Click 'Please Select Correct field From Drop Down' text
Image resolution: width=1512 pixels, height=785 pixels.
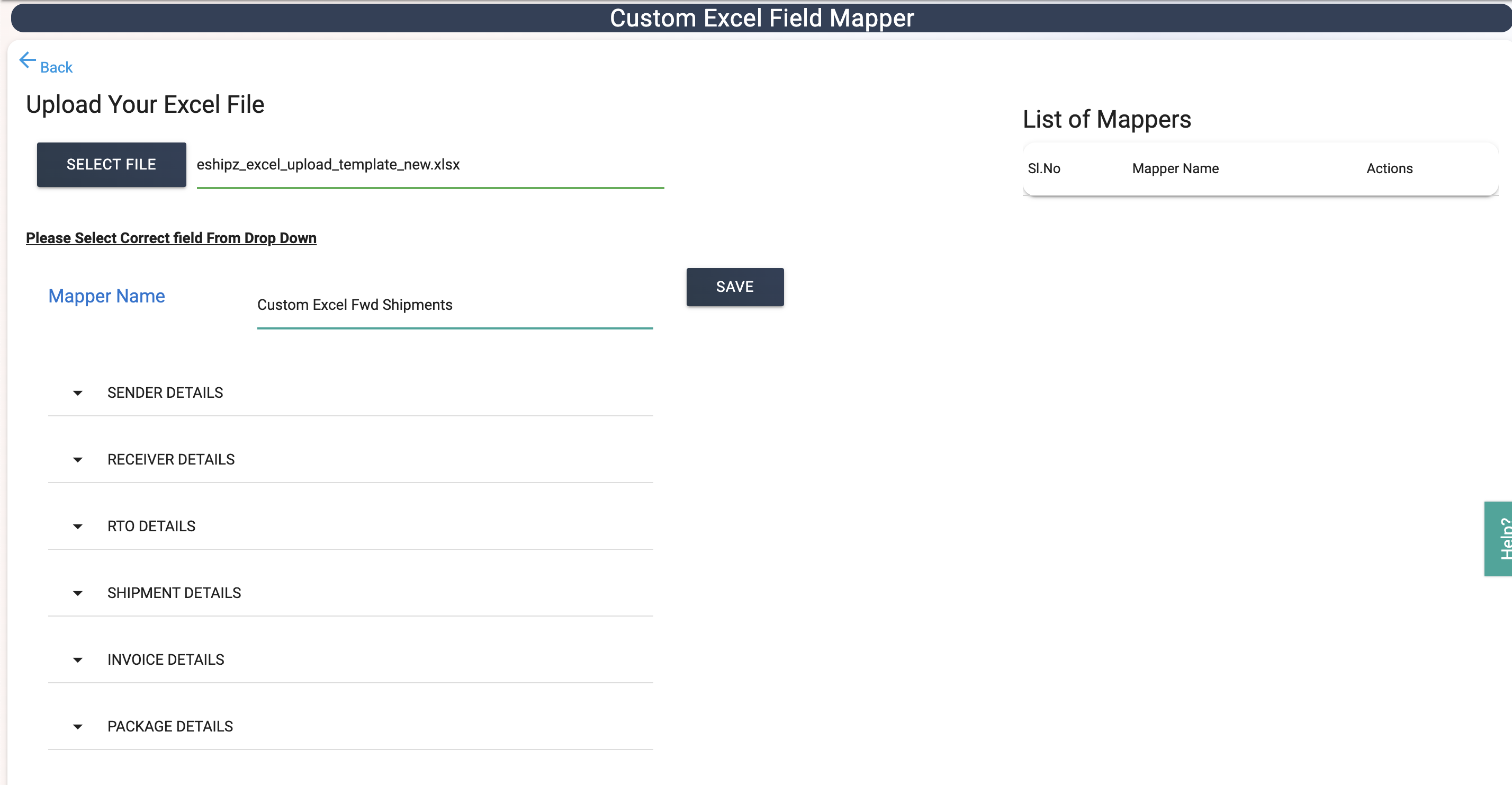(x=171, y=238)
